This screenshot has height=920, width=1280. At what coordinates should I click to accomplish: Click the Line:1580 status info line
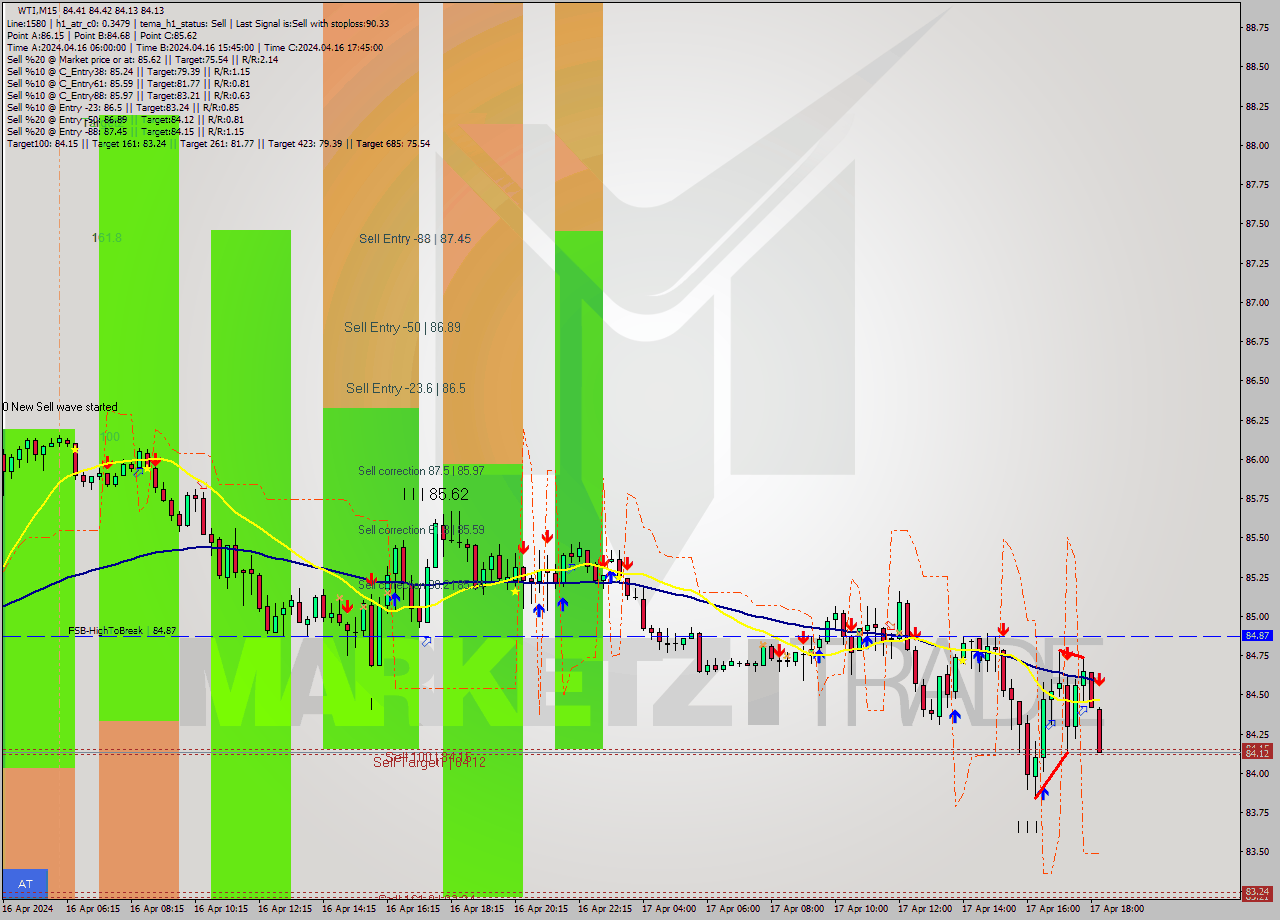coord(198,23)
